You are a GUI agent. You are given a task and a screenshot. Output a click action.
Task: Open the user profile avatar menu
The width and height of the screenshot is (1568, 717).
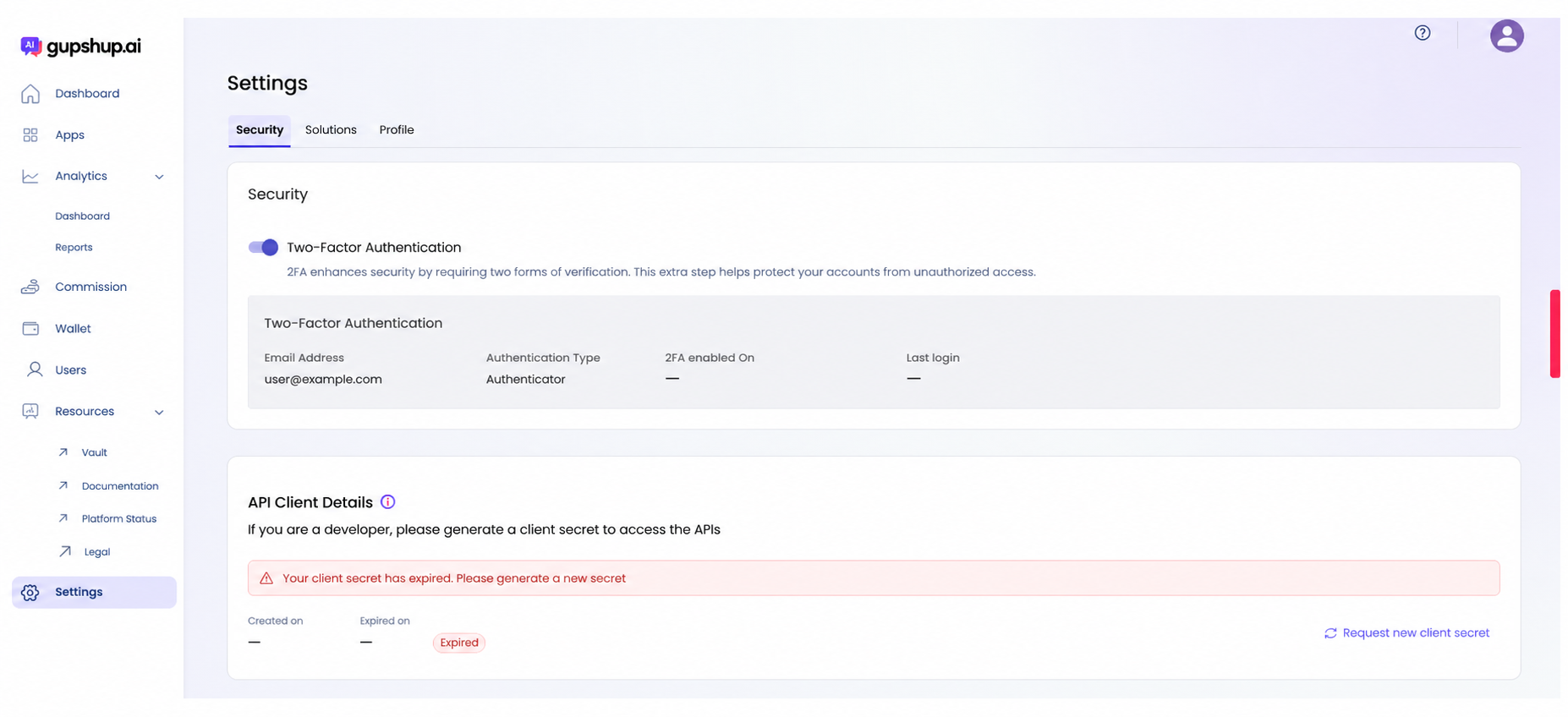(1506, 36)
